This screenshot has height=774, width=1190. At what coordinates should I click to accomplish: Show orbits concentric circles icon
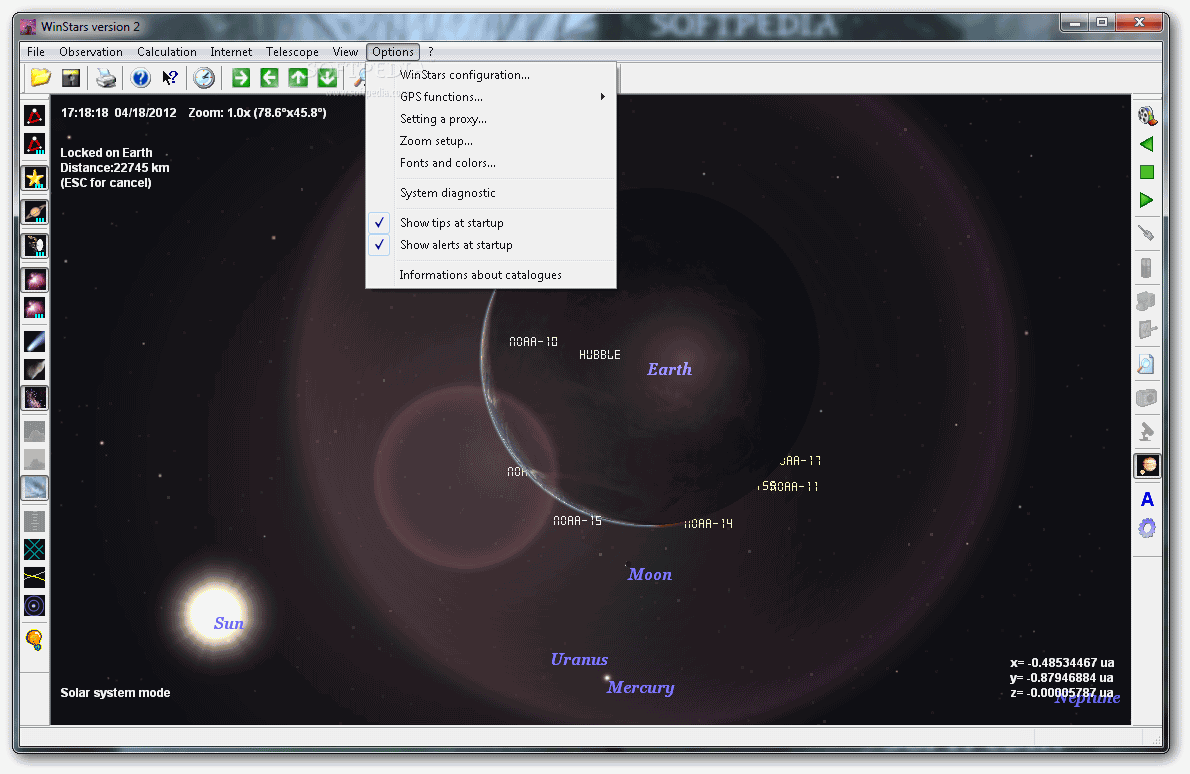(35, 606)
